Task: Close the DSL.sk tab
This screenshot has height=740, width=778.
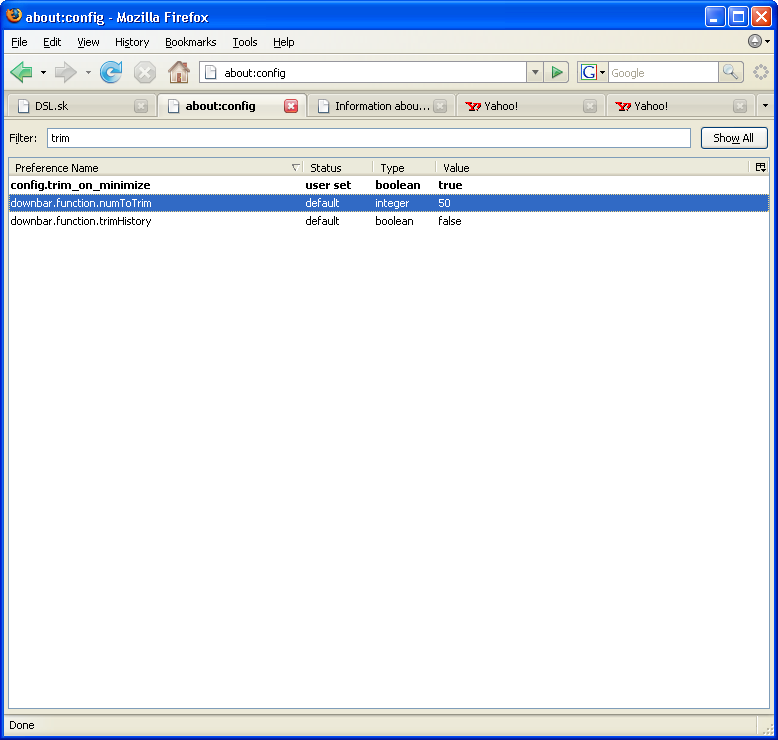Action: coord(141,106)
